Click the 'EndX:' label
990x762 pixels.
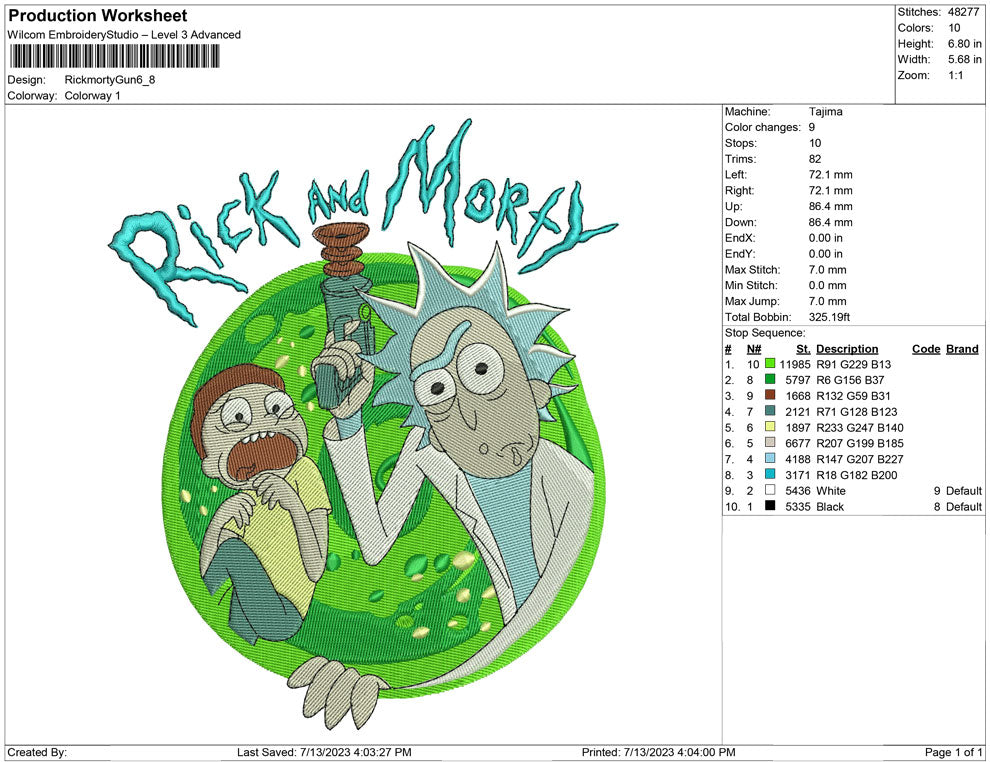tap(740, 238)
